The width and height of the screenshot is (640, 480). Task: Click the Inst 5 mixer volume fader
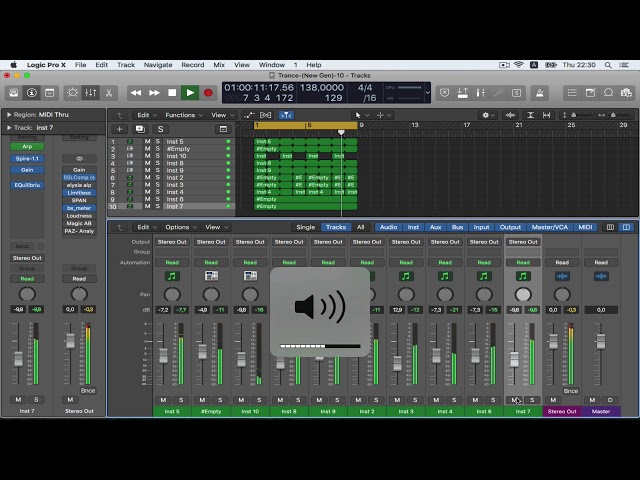163,356
